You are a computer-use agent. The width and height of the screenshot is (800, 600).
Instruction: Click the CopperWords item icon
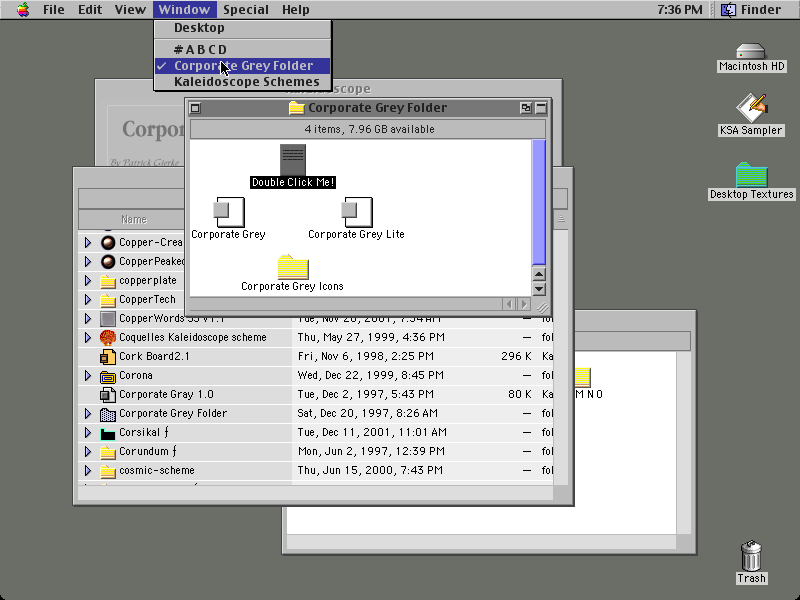(x=108, y=318)
